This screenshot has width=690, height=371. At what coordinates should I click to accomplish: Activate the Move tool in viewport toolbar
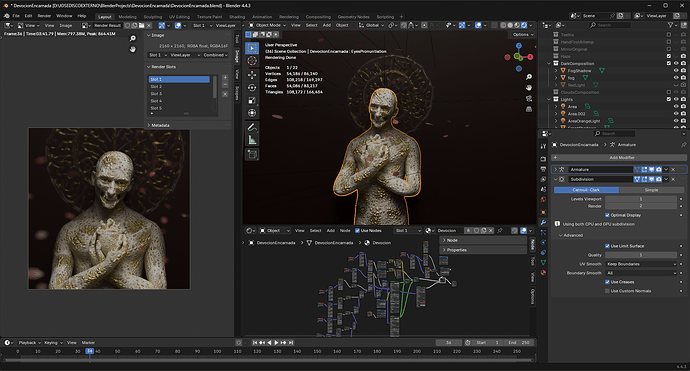[252, 74]
